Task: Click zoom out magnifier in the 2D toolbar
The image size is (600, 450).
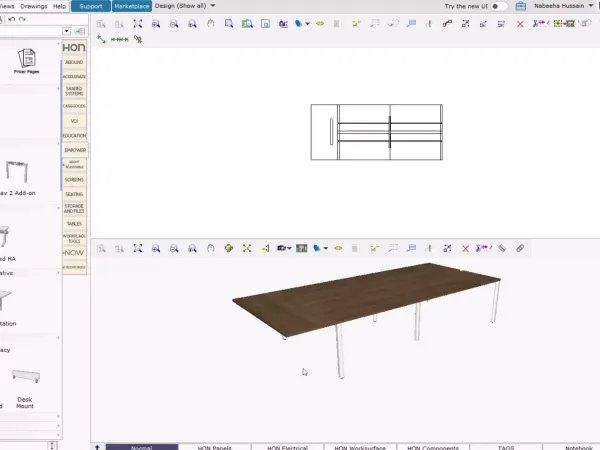Action: pyautogui.click(x=174, y=24)
